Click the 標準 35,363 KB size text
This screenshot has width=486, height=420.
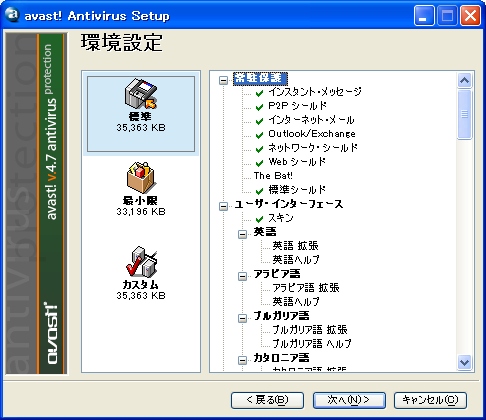click(x=141, y=128)
